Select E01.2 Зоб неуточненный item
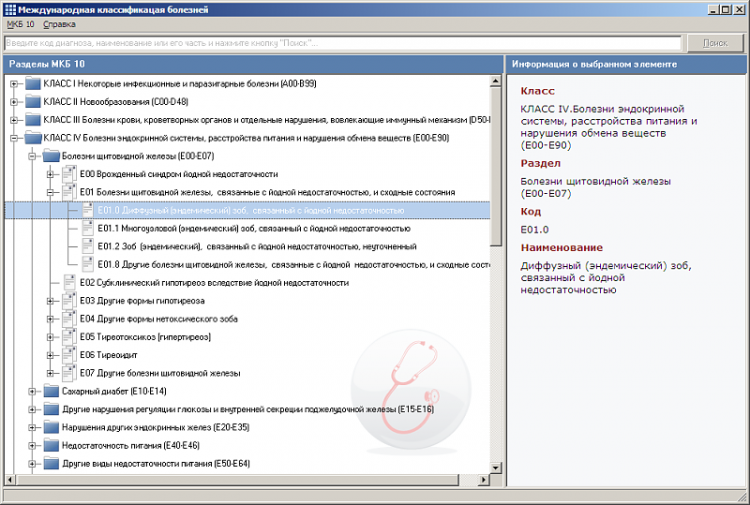This screenshot has width=750, height=505. click(x=257, y=247)
